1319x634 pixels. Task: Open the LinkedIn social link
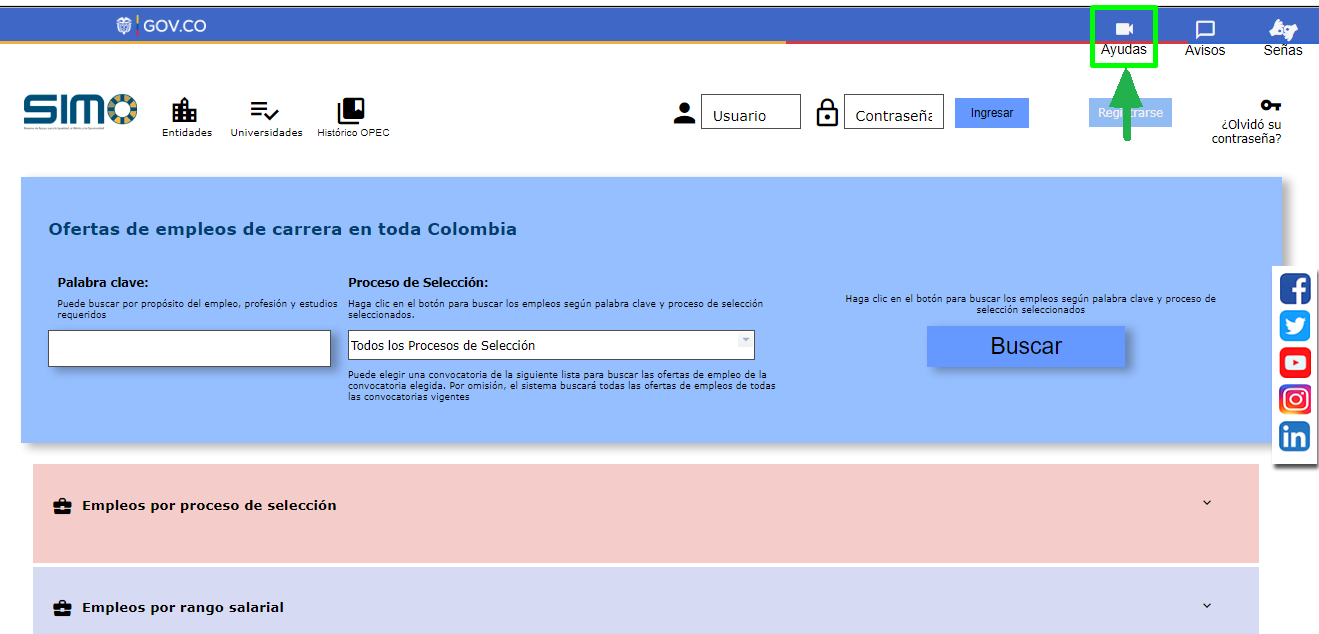tap(1295, 436)
